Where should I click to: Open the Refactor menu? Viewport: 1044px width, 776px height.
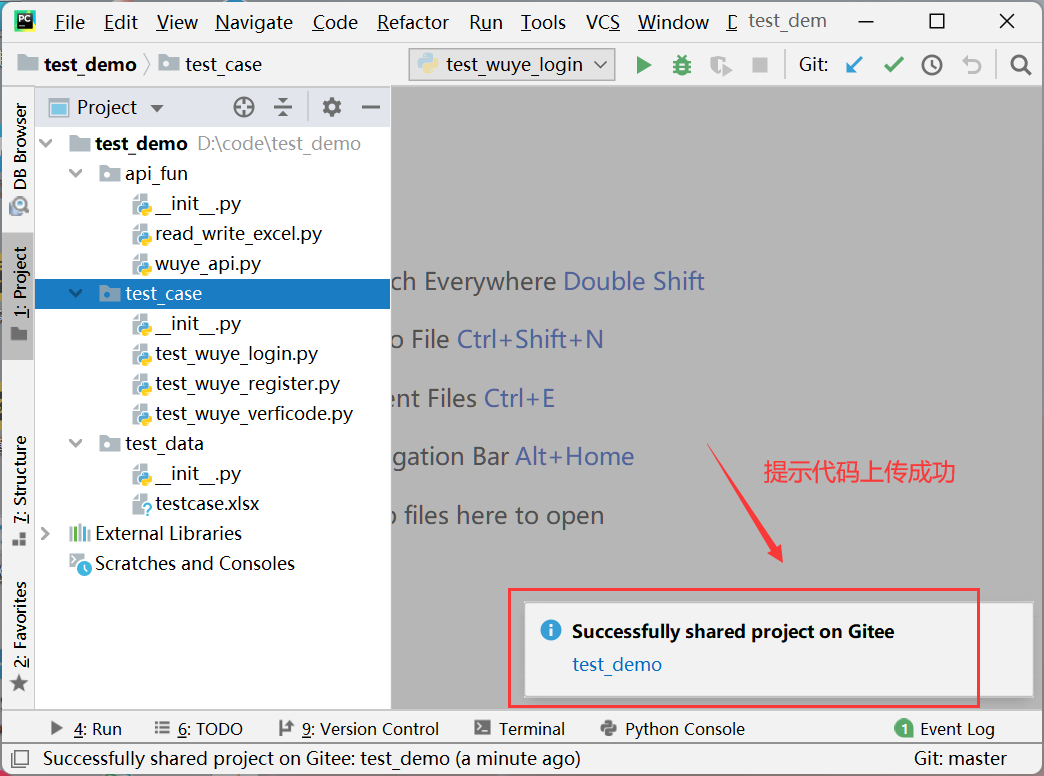(x=412, y=22)
